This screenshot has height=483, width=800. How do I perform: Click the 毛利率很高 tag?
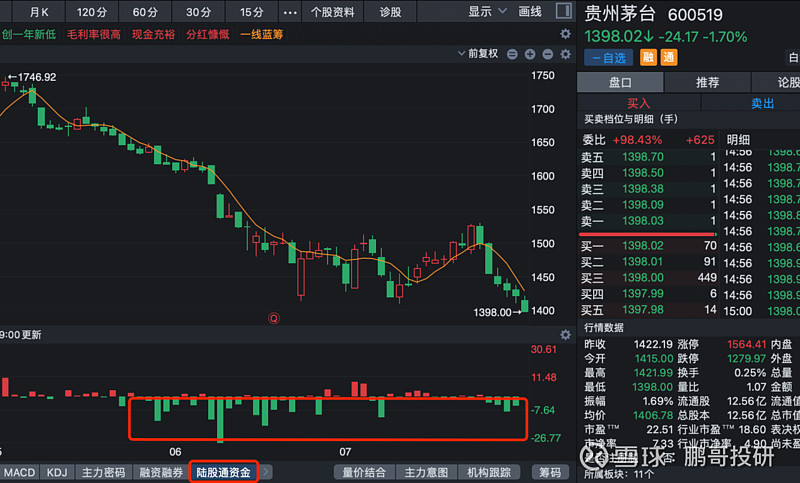pos(94,34)
